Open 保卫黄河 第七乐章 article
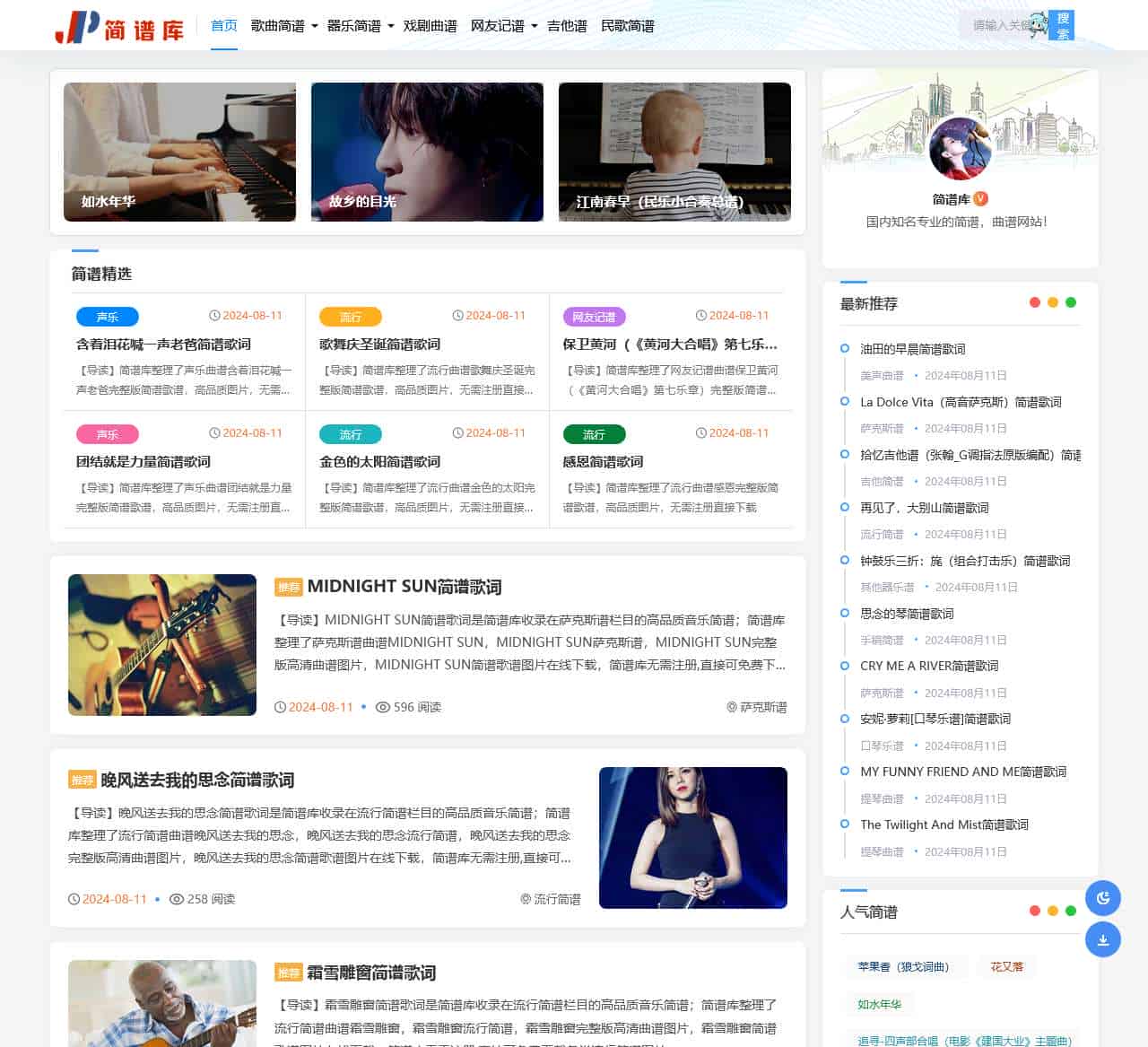 tap(670, 345)
